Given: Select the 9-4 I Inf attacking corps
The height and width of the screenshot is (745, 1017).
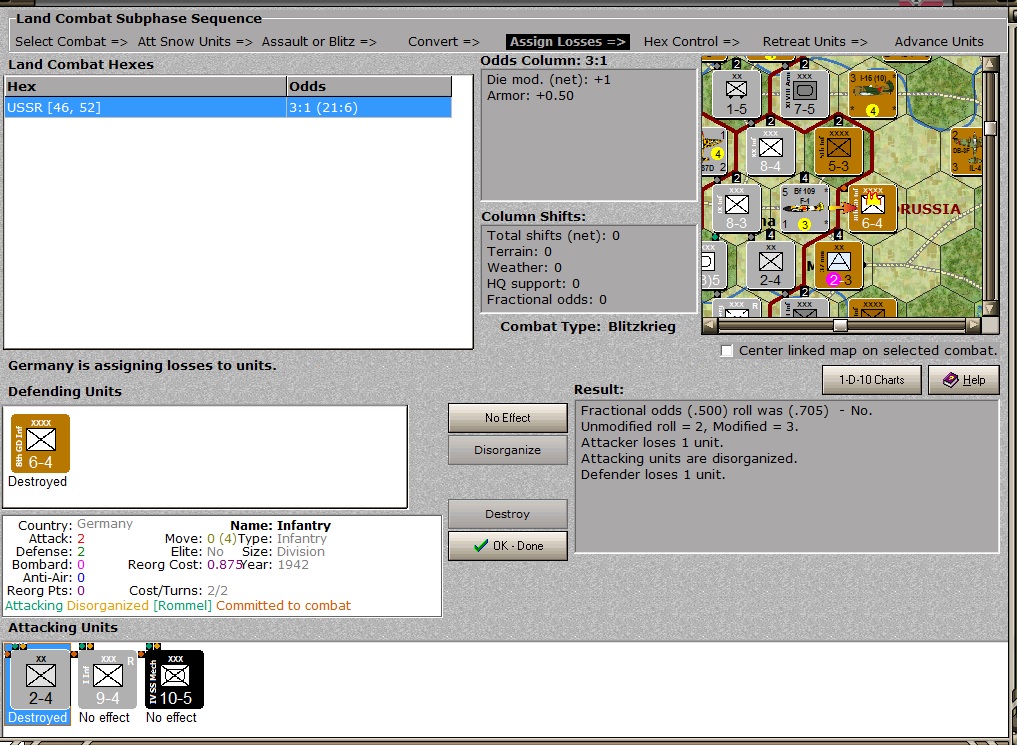Looking at the screenshot, I should click(x=107, y=678).
